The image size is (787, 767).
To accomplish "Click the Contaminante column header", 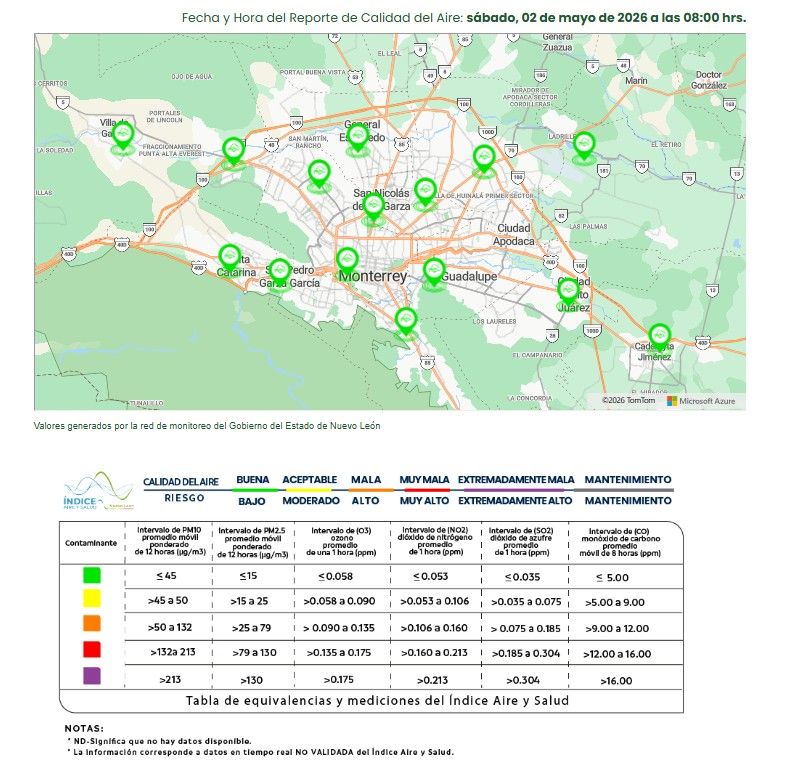I will [91, 543].
